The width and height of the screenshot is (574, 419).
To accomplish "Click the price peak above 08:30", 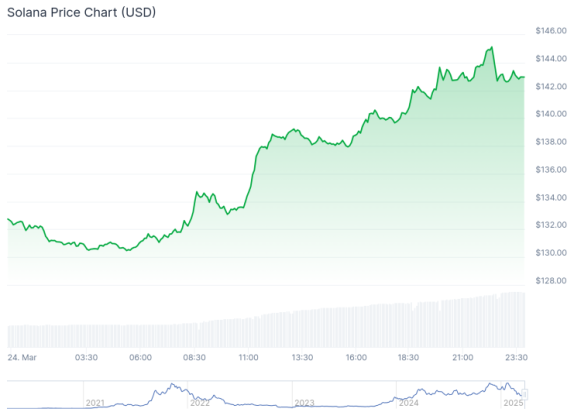I will click(197, 192).
